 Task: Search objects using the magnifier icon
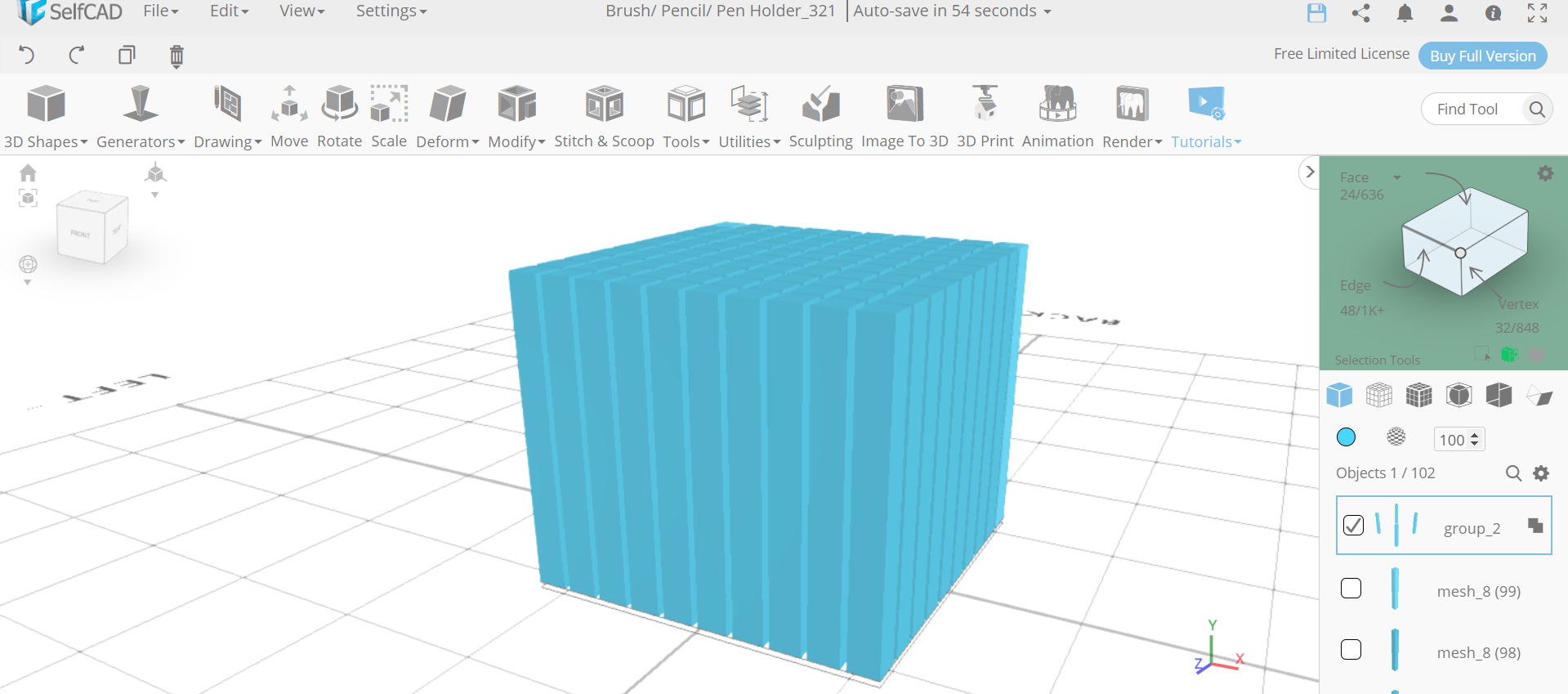[1513, 473]
